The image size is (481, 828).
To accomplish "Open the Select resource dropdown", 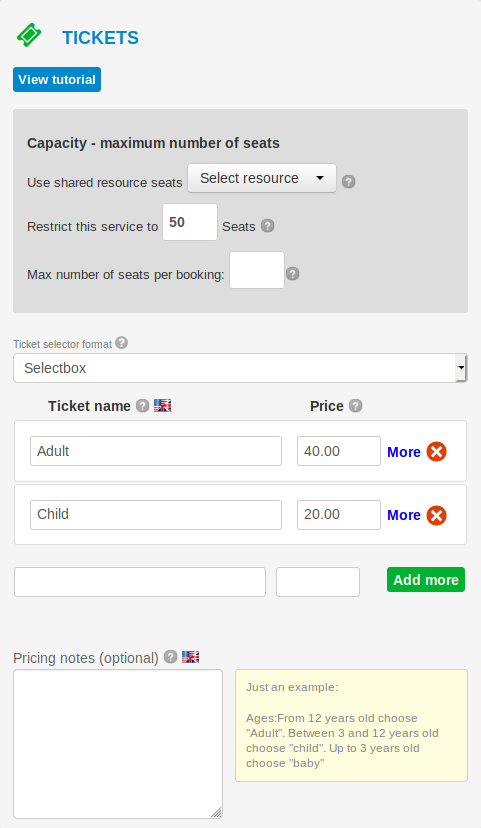I will [262, 178].
